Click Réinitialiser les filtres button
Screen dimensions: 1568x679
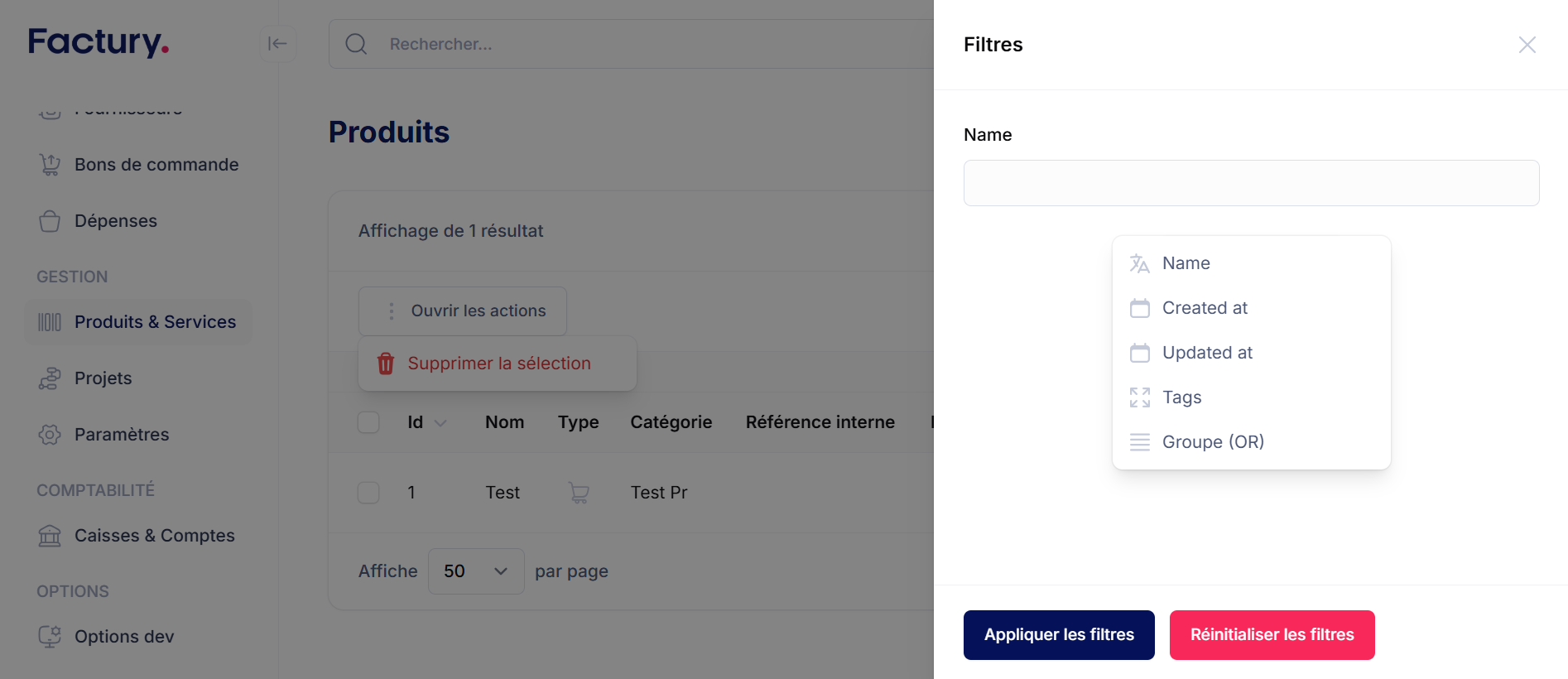(x=1272, y=635)
